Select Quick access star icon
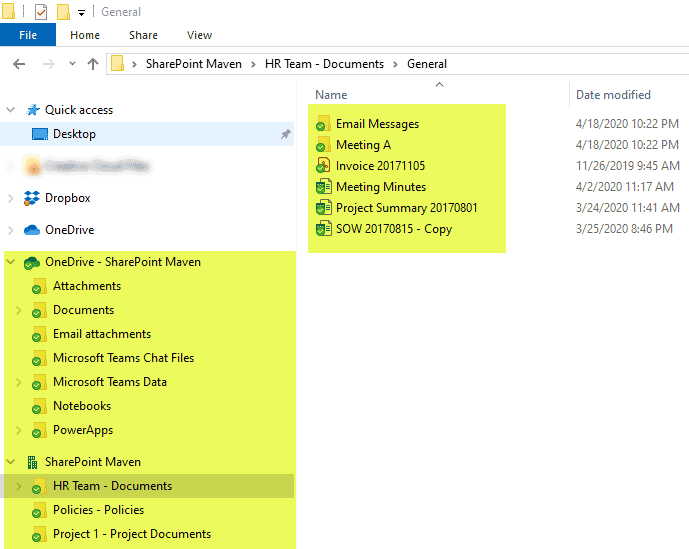The height and width of the screenshot is (549, 689). tap(33, 110)
